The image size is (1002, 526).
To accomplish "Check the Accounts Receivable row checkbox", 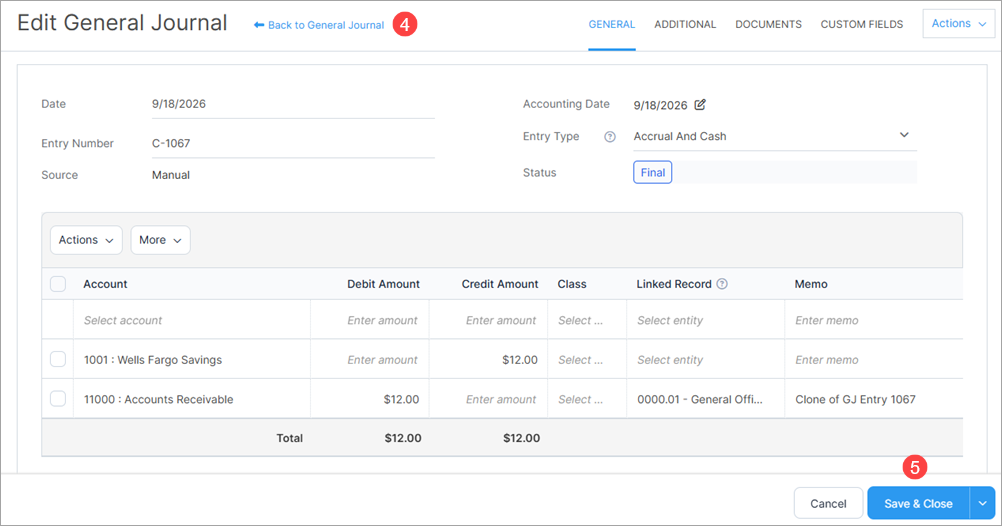I will [58, 399].
